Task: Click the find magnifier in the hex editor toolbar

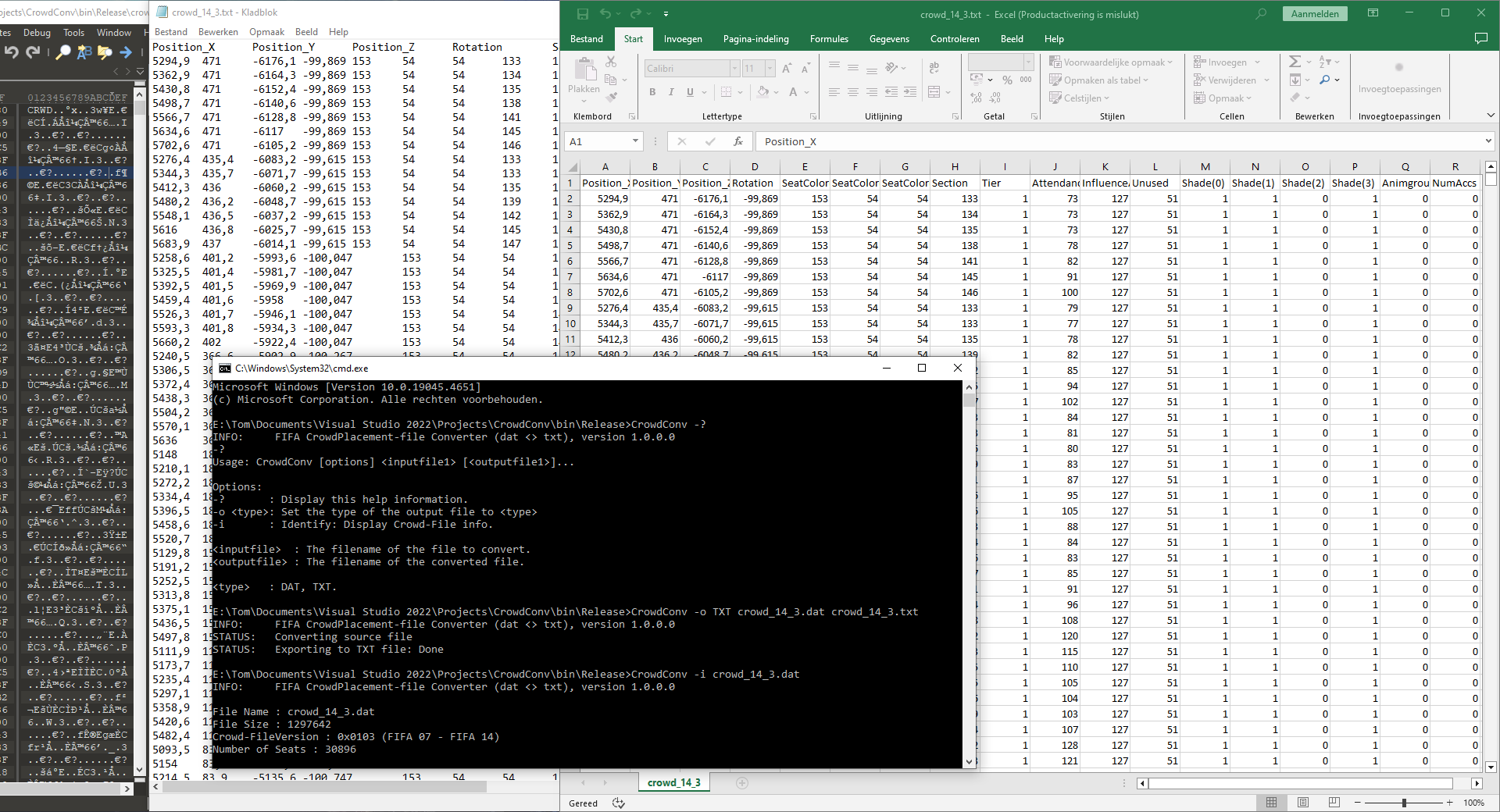Action: click(x=62, y=52)
